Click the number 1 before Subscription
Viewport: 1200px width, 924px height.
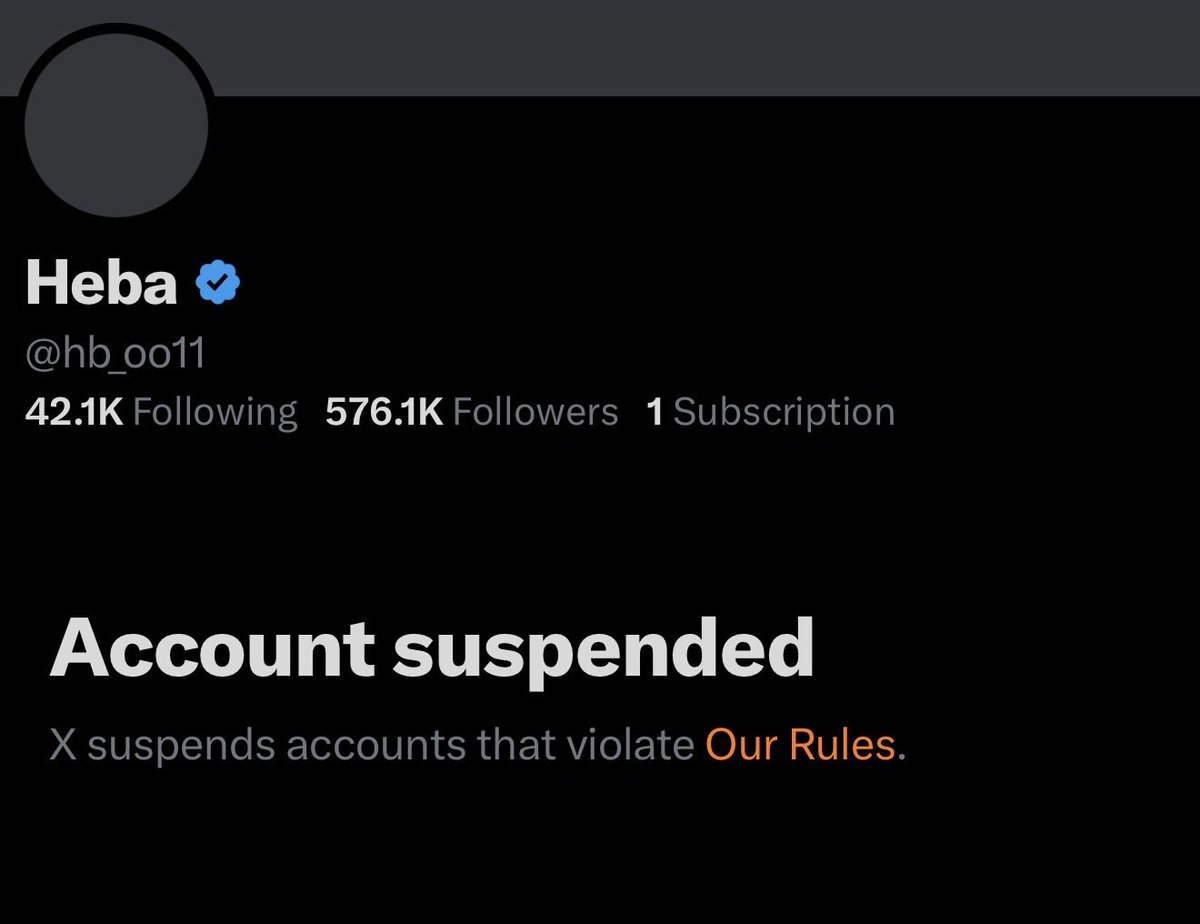[655, 412]
